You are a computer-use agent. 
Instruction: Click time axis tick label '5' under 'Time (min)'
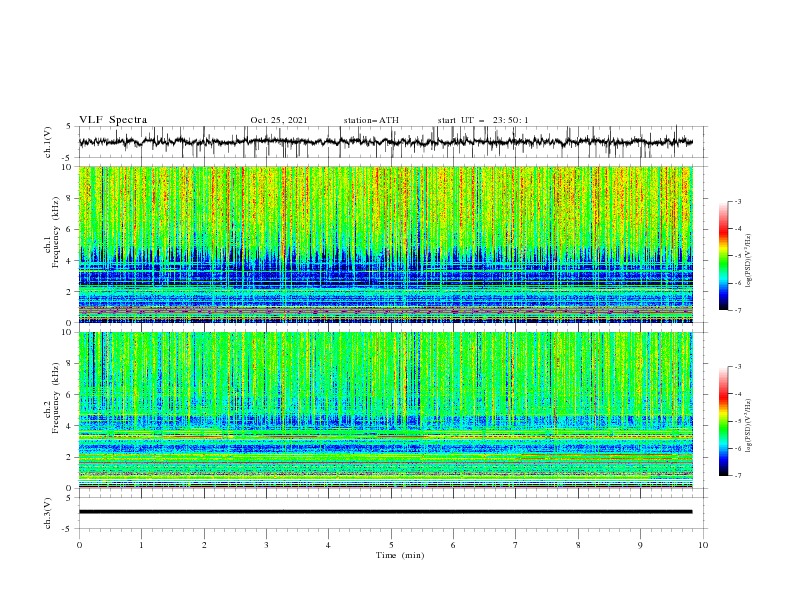[391, 545]
